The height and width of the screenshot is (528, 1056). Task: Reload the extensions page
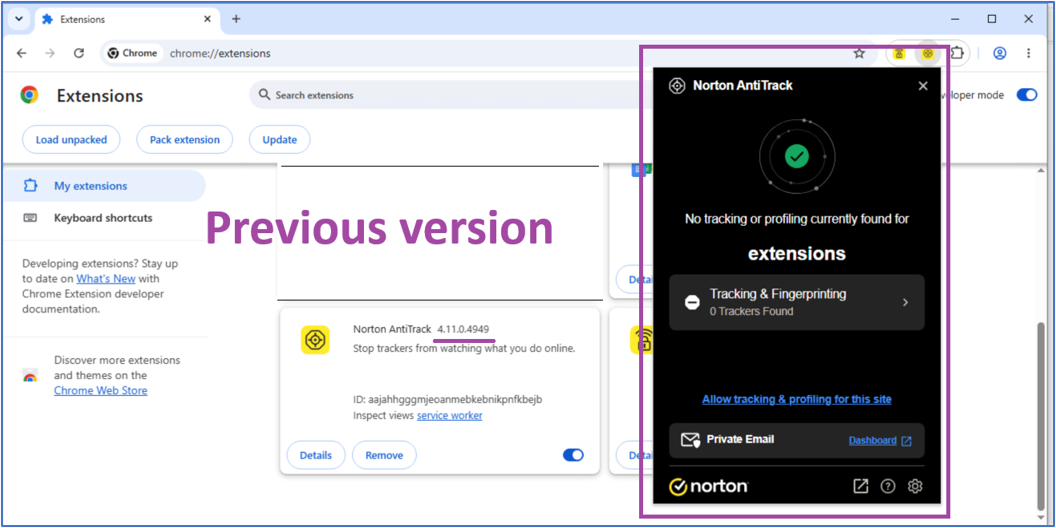[79, 53]
